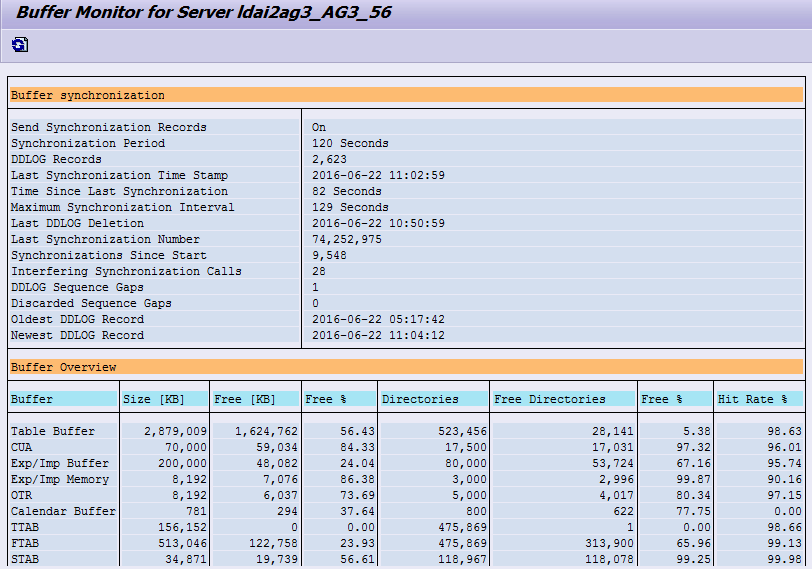Screen dimensions: 812x569
Task: Select the FTAB buffer row name
Action: [x=25, y=544]
